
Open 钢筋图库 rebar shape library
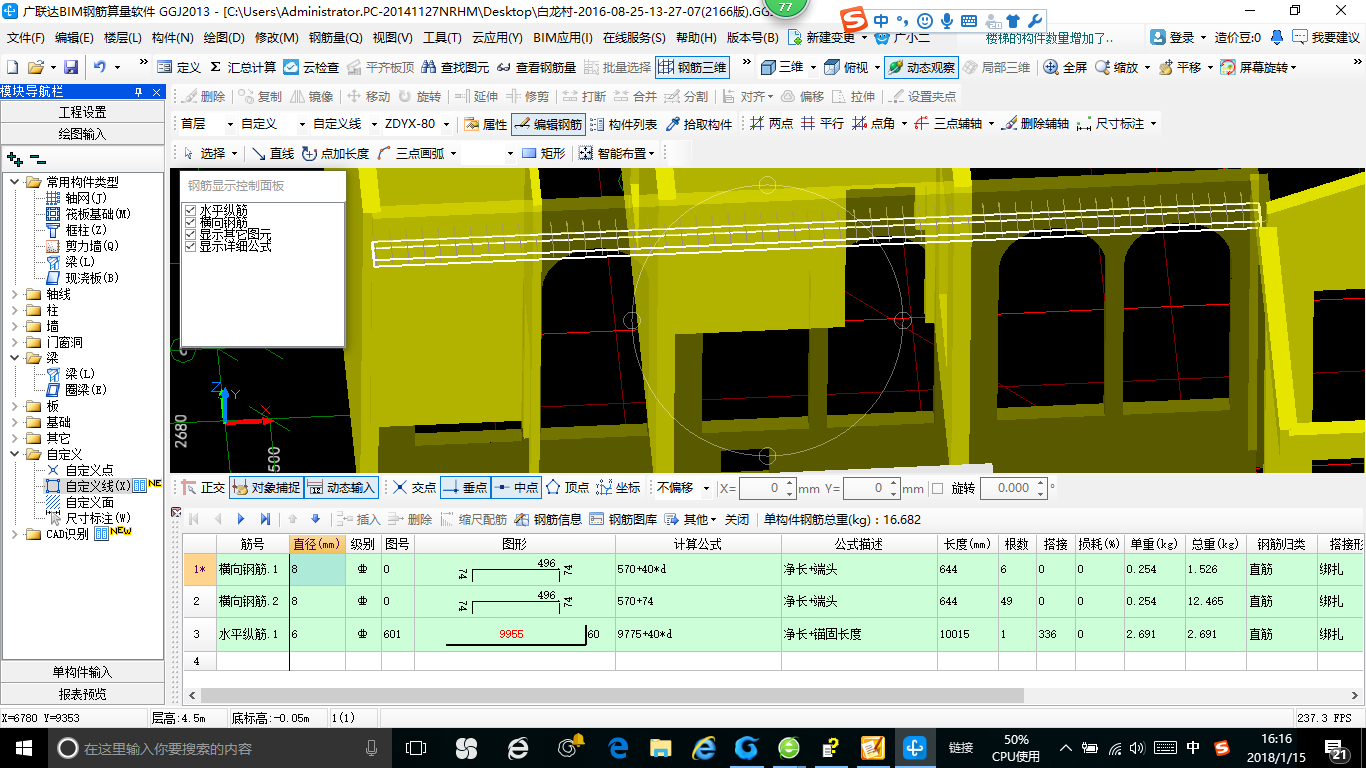[x=624, y=519]
